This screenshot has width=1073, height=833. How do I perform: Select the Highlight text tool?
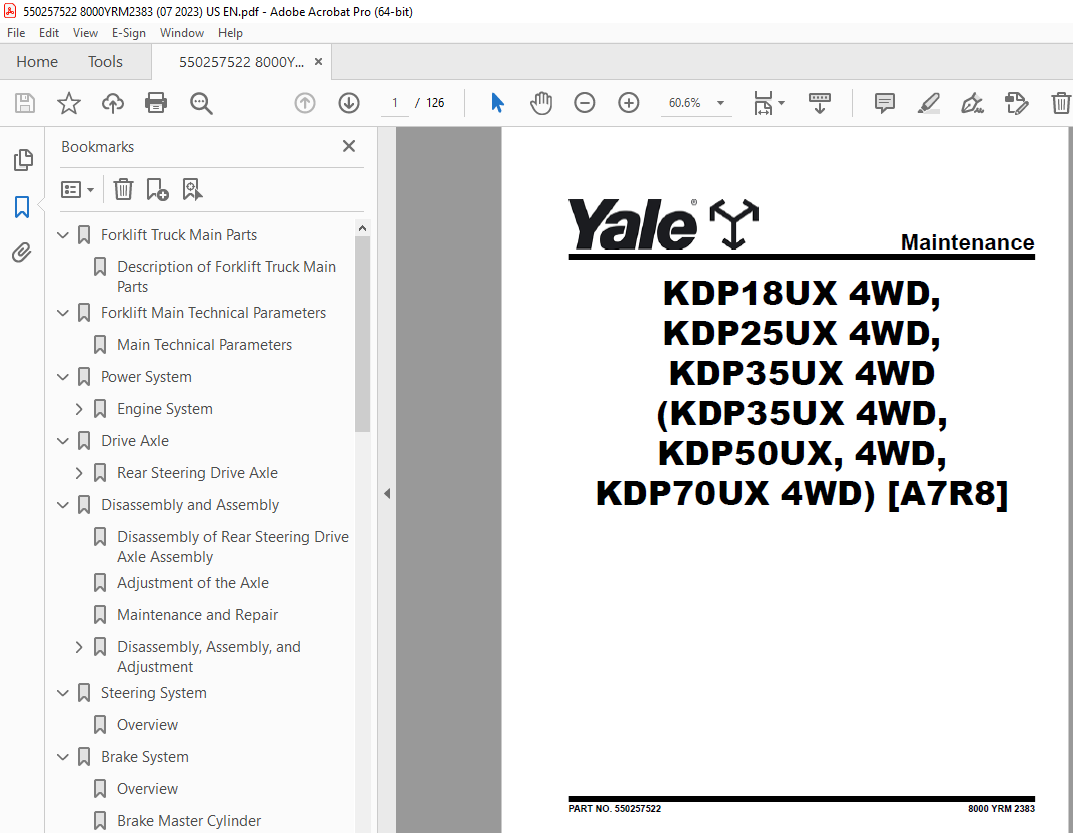(928, 103)
